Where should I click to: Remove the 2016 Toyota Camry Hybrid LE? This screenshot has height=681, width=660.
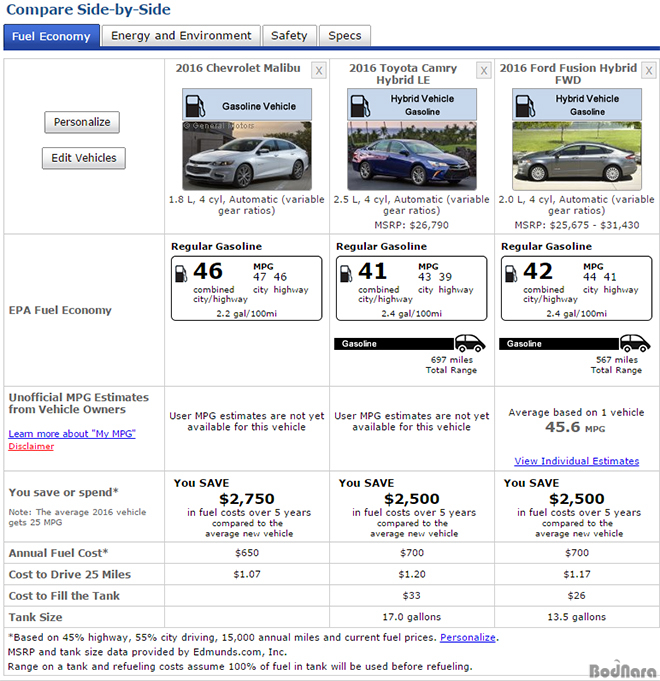click(x=484, y=70)
